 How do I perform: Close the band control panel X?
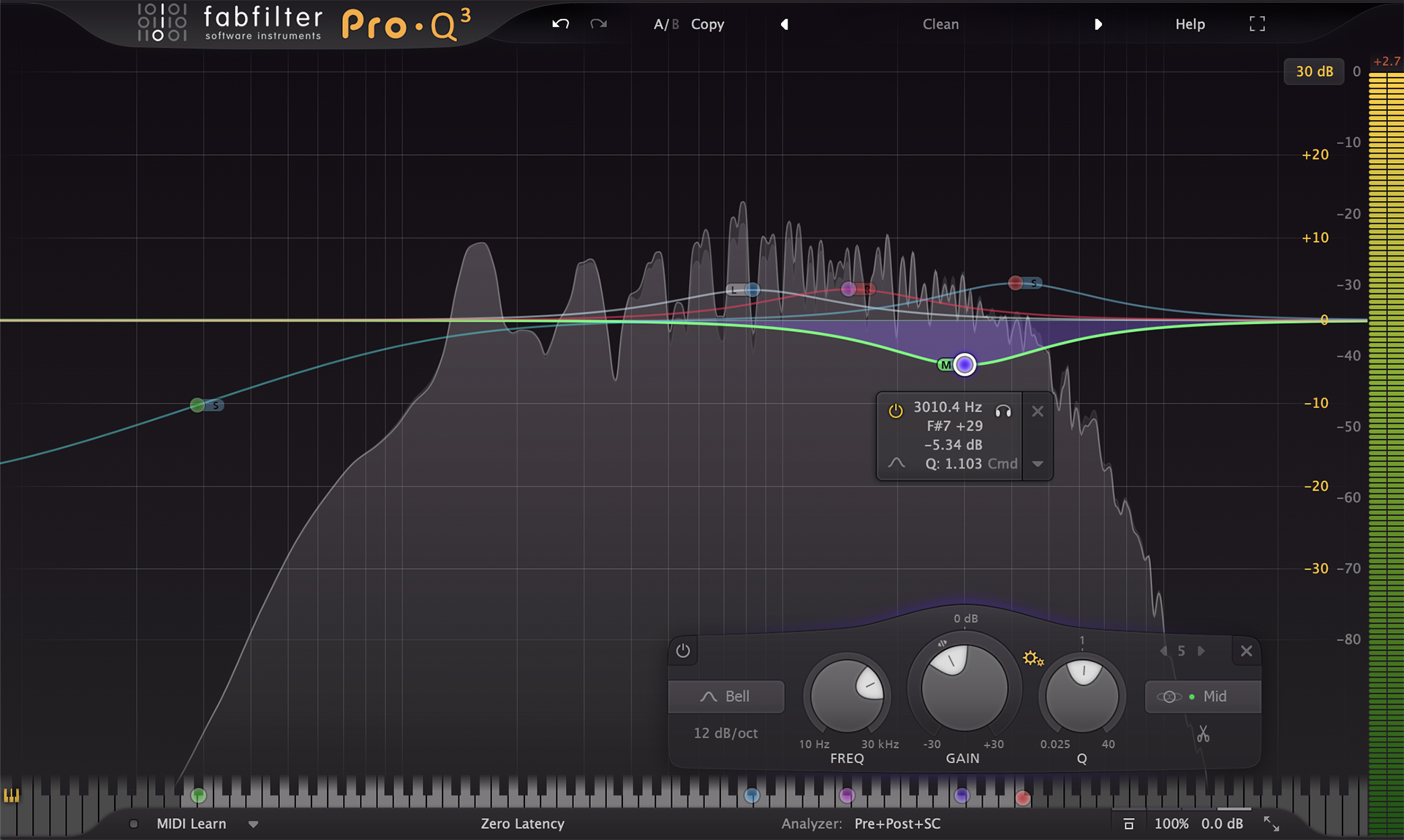pos(1247,651)
